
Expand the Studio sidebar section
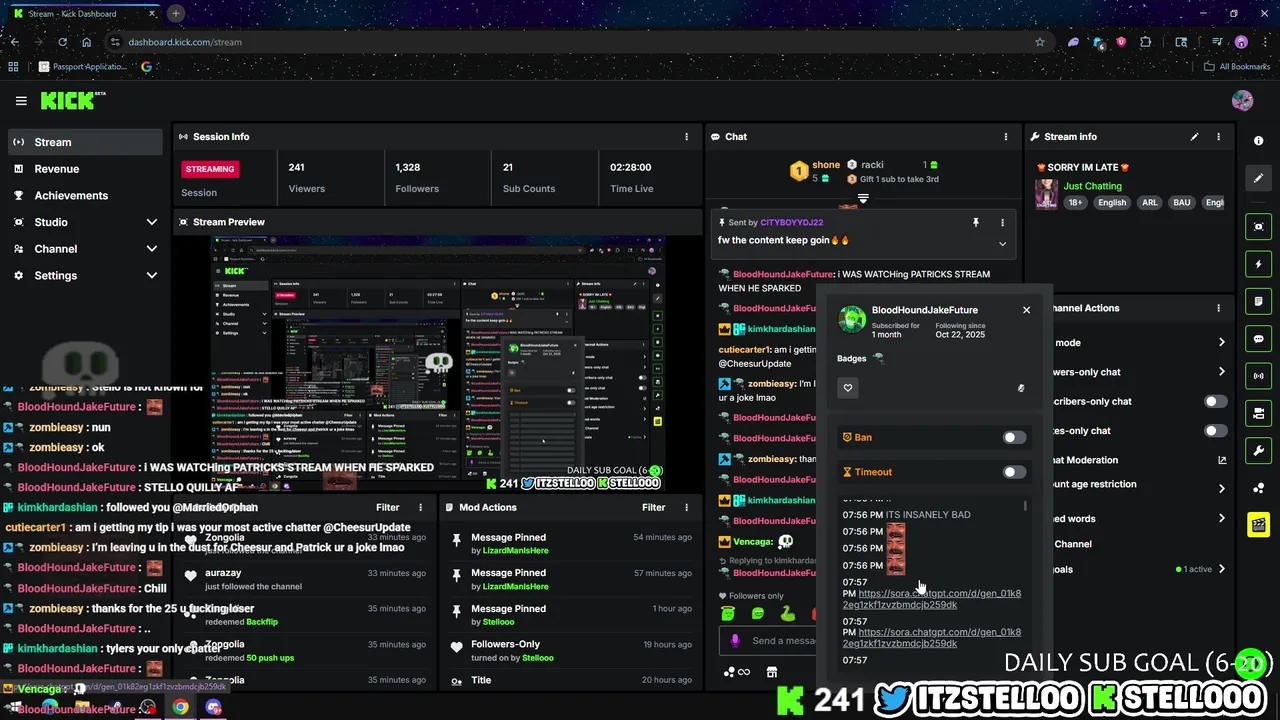tap(152, 222)
